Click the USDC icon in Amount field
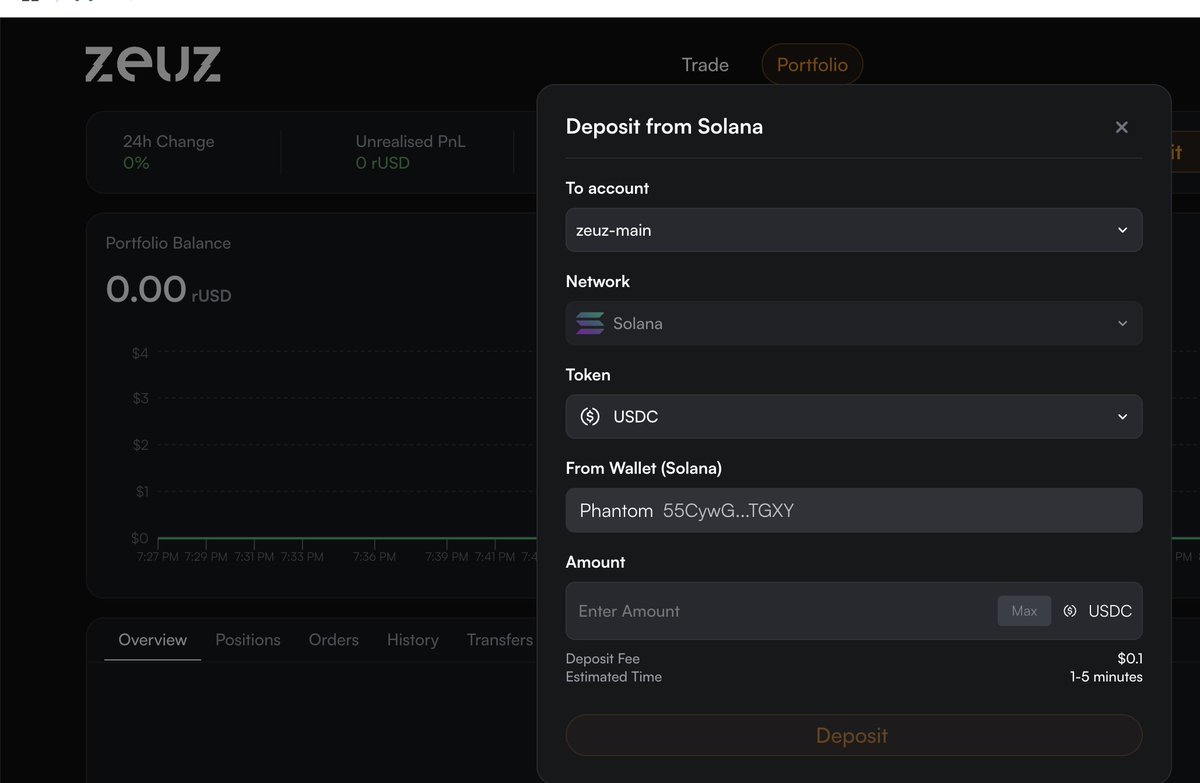This screenshot has width=1200, height=783. pyautogui.click(x=1070, y=611)
